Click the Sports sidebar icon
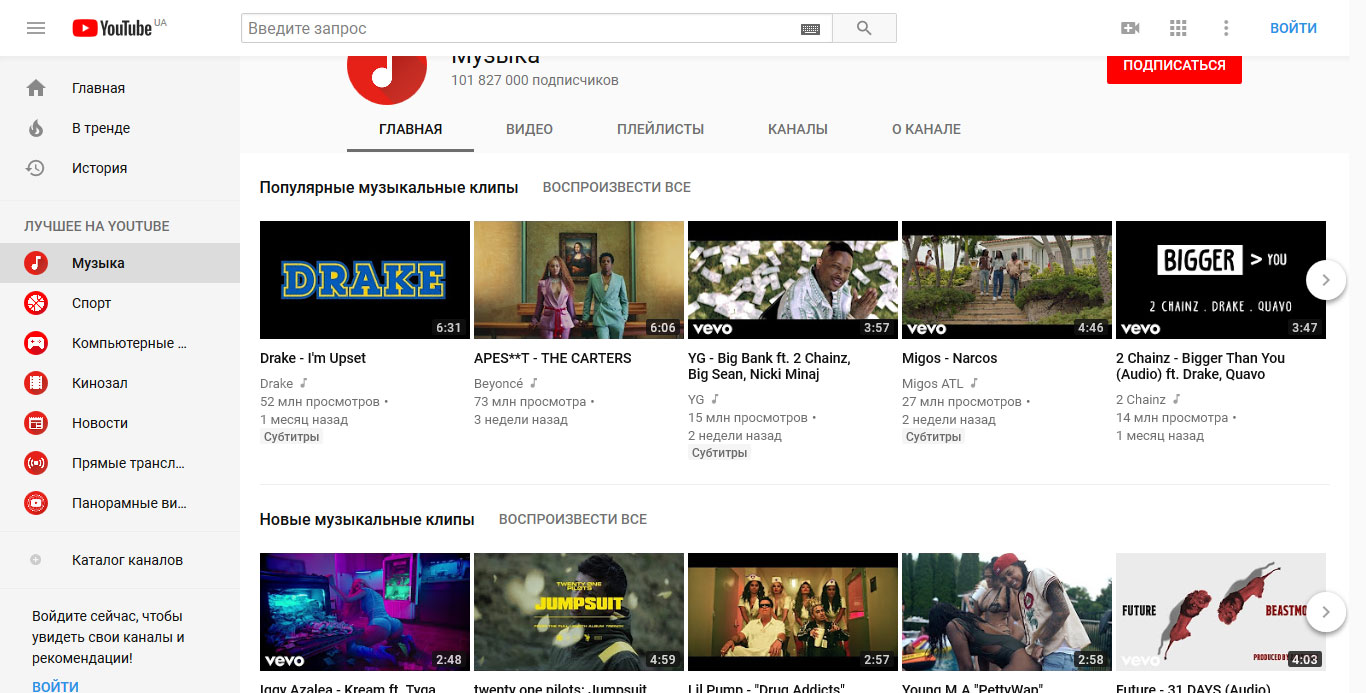The image size is (1366, 693). pos(36,303)
